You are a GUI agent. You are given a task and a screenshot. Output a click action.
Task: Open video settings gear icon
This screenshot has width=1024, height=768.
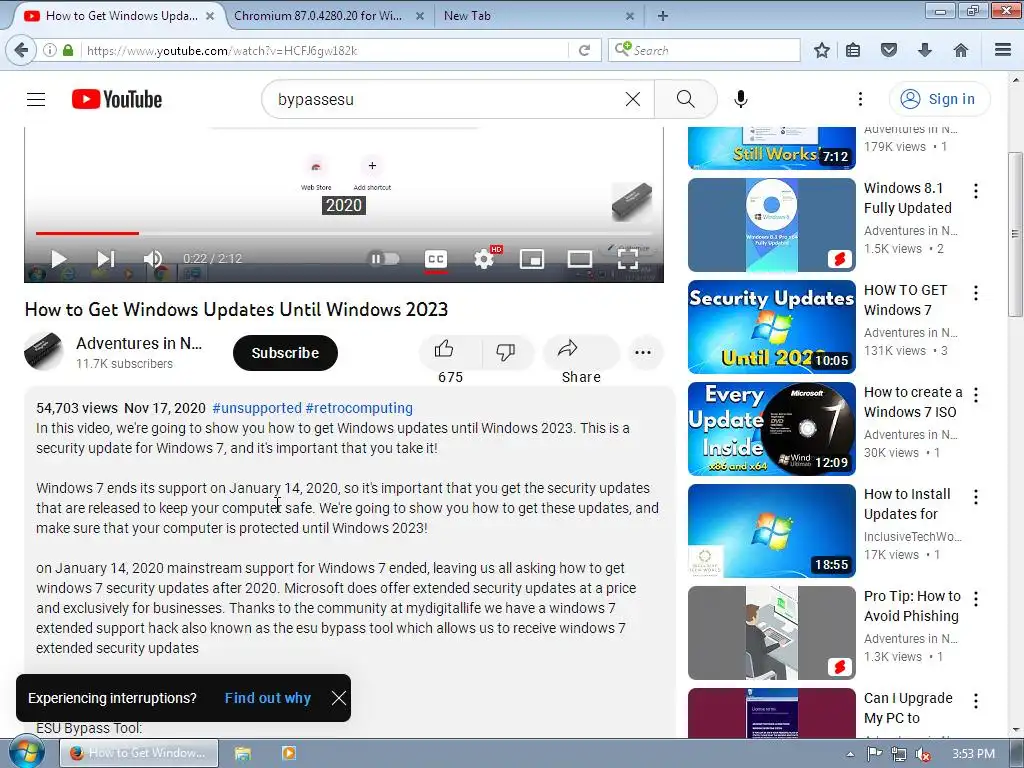click(484, 259)
